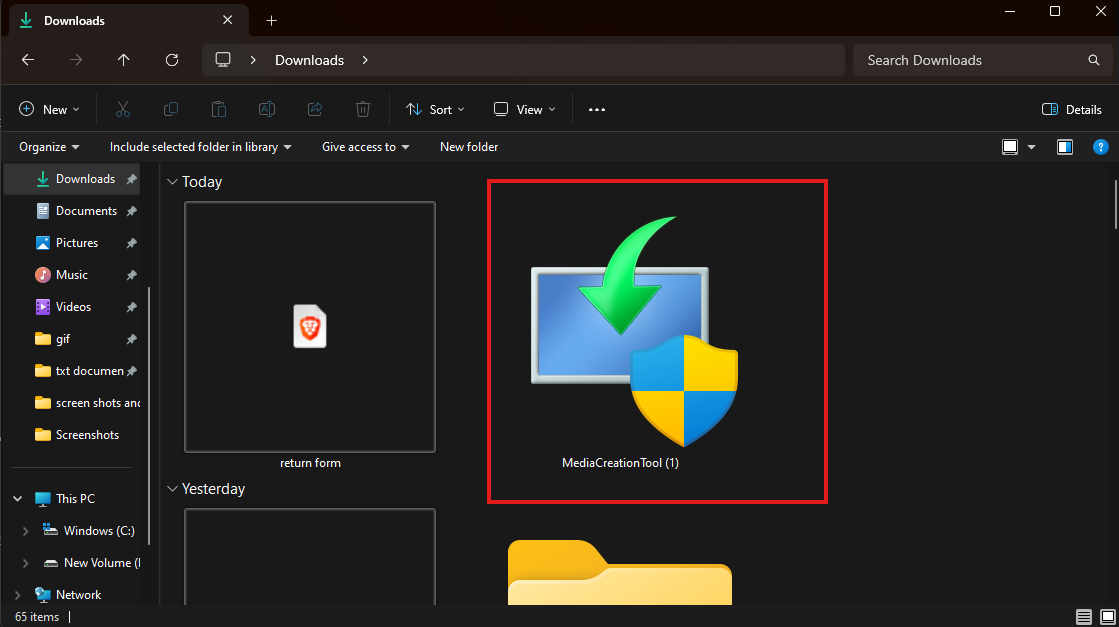Open a new tab with plus button
1119x627 pixels.
271,21
